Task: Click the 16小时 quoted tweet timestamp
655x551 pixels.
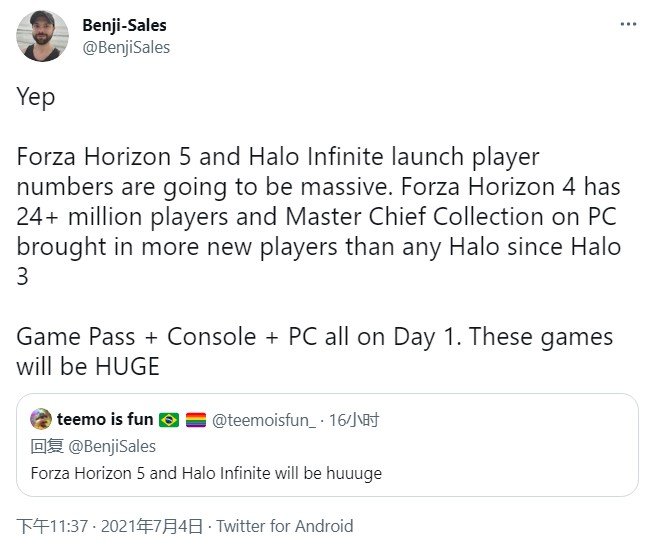Action: tap(353, 420)
